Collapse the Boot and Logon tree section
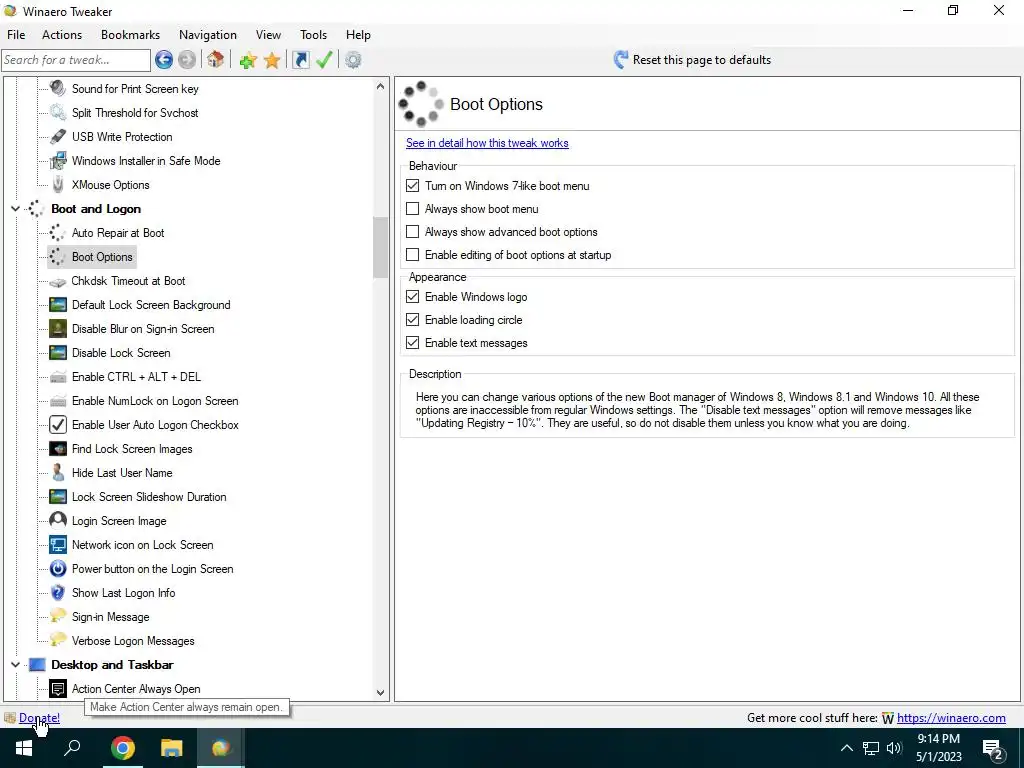 [x=16, y=209]
